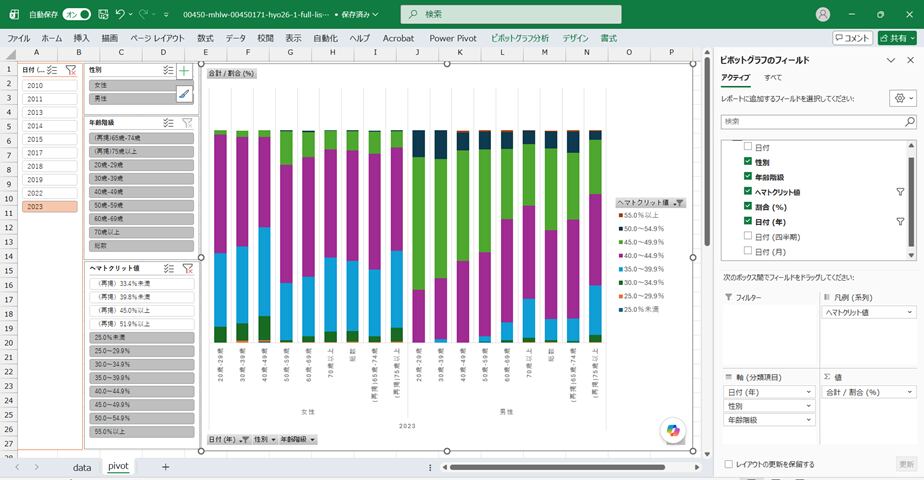Uncheck the 性別 field checkbox

pos(748,161)
